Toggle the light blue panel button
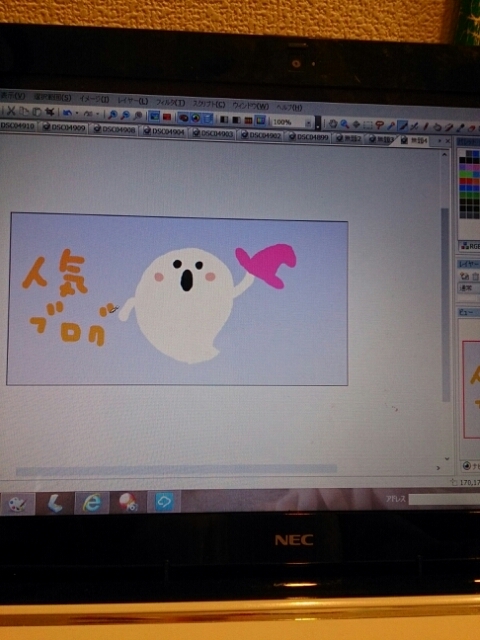 tap(208, 118)
